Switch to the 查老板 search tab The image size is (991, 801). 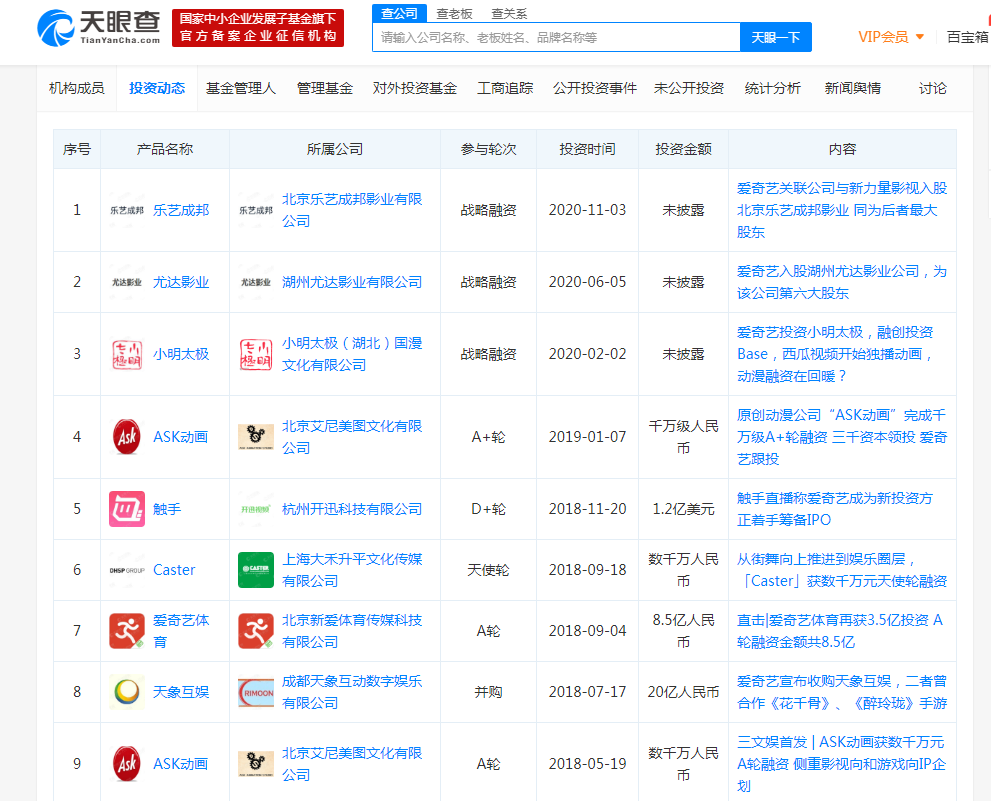[454, 14]
